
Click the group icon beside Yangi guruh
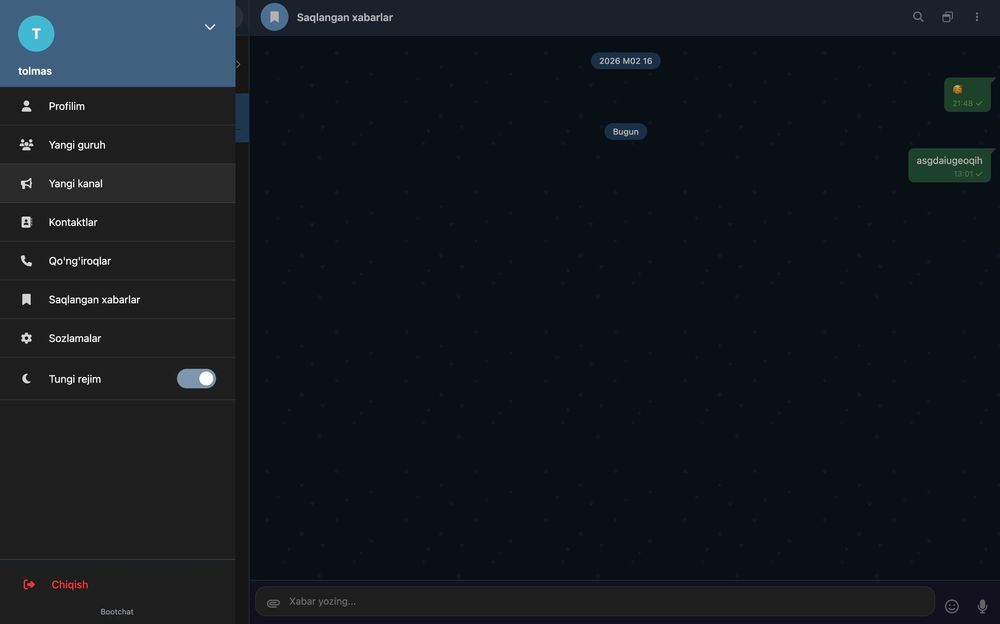pyautogui.click(x=26, y=145)
